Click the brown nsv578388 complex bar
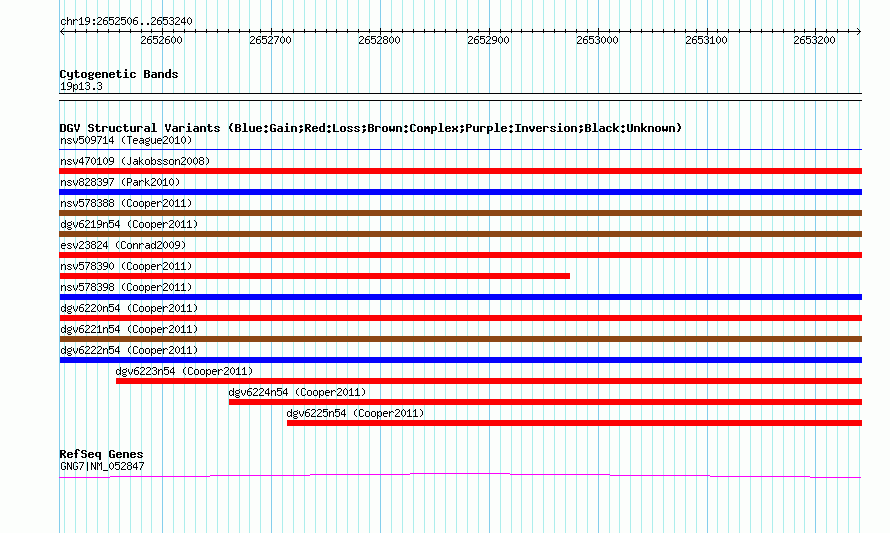890x533 pixels. tap(460, 213)
